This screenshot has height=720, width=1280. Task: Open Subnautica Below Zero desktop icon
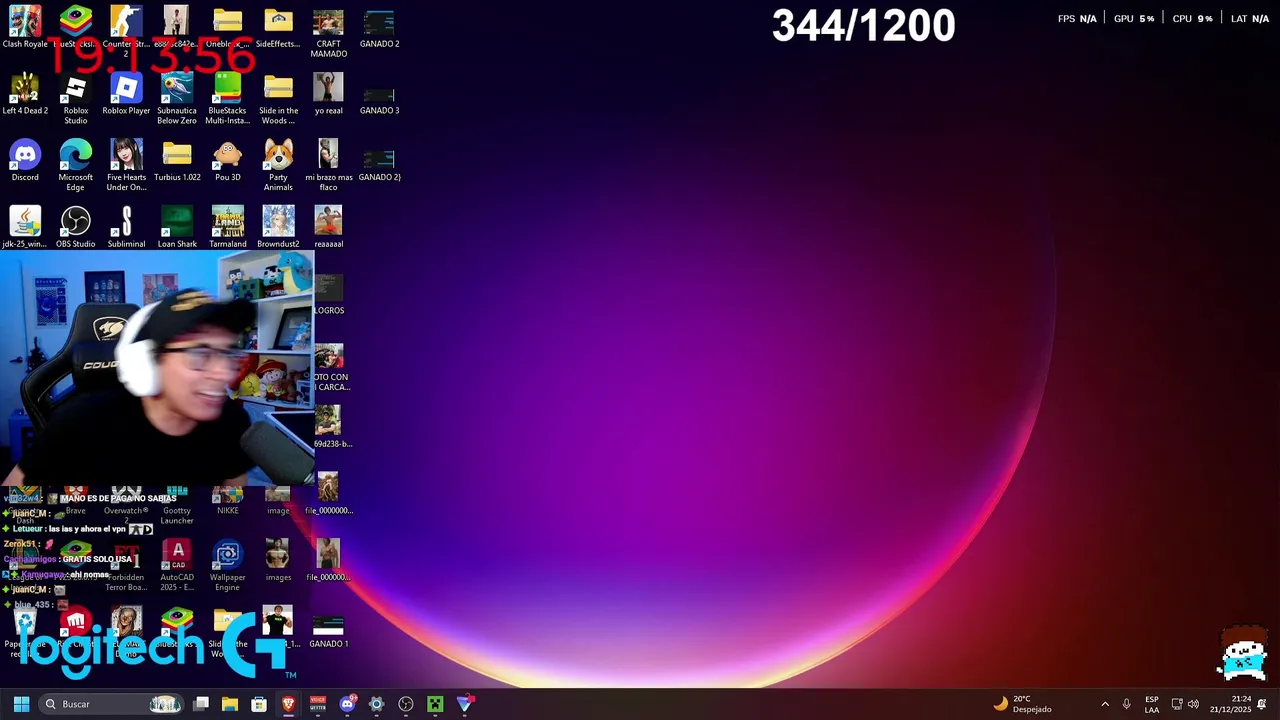click(177, 100)
